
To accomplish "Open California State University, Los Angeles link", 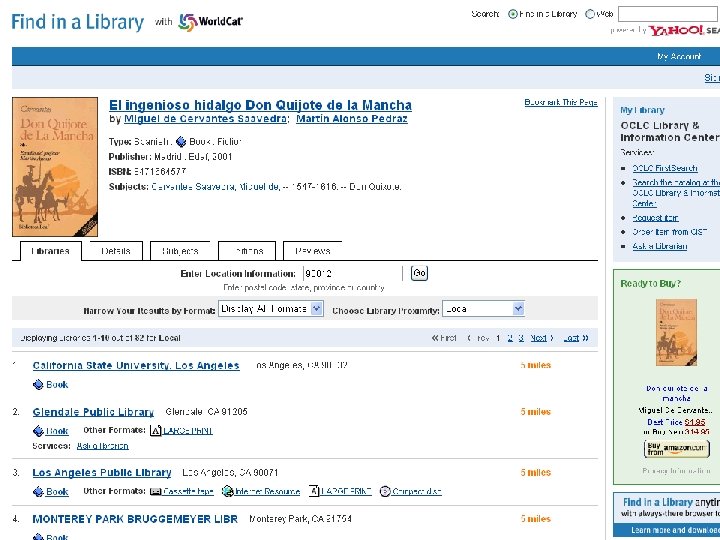I will pos(136,366).
